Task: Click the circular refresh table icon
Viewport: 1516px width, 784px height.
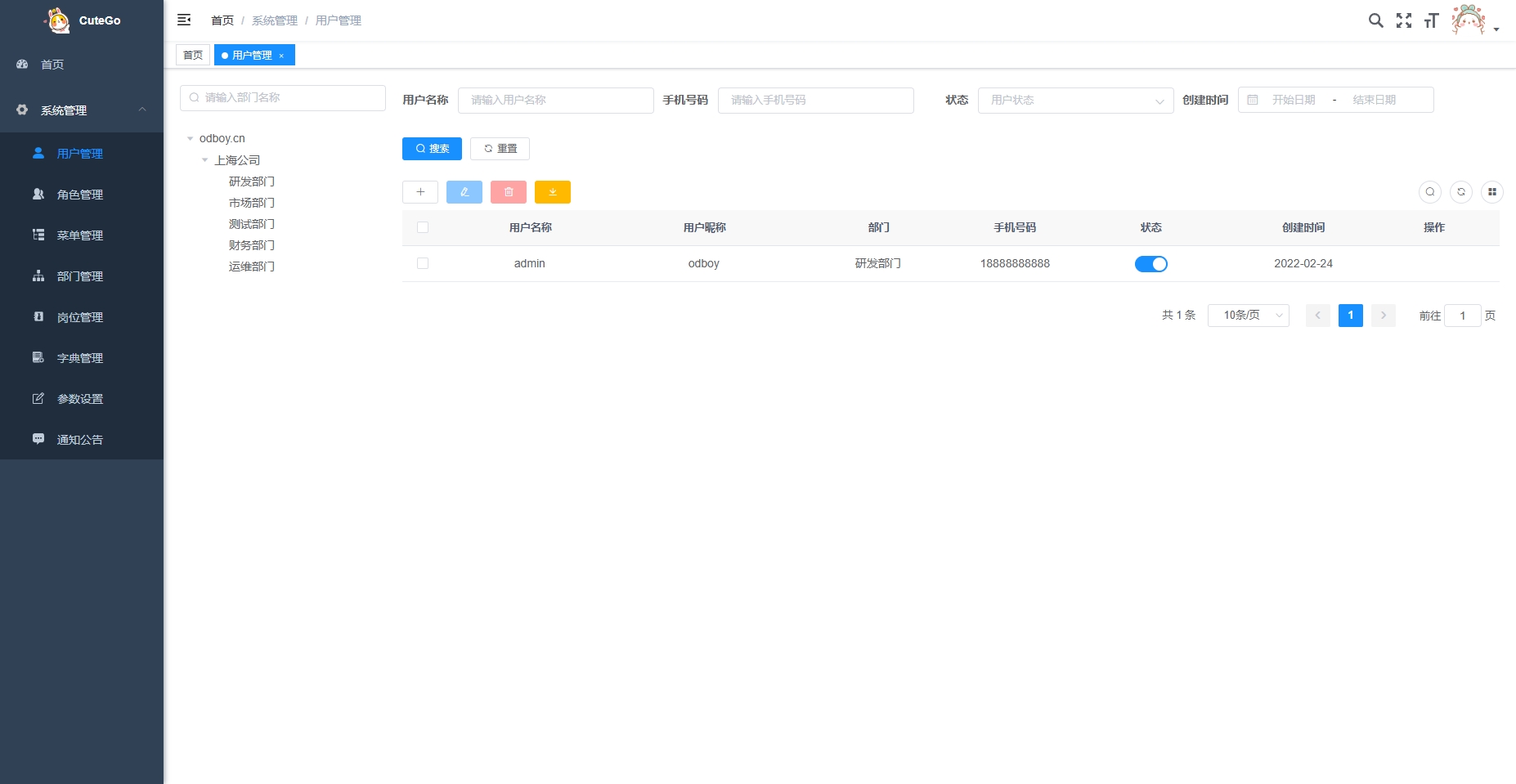Action: click(1461, 192)
